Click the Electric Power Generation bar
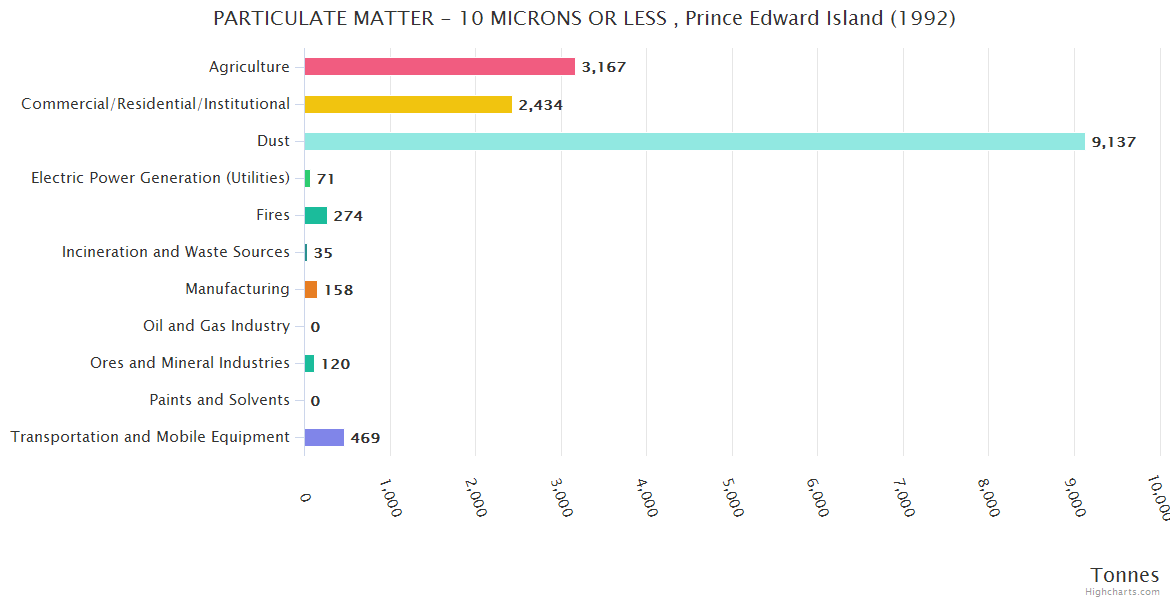The height and width of the screenshot is (600, 1170). tap(307, 178)
